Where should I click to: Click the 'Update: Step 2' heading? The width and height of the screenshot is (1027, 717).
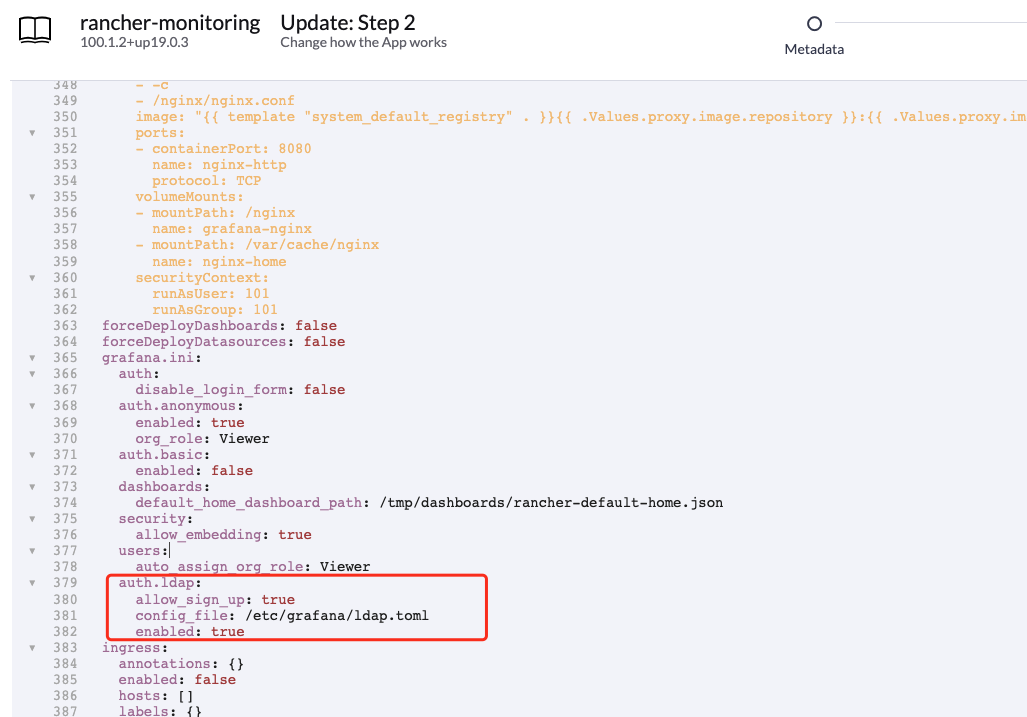[348, 23]
